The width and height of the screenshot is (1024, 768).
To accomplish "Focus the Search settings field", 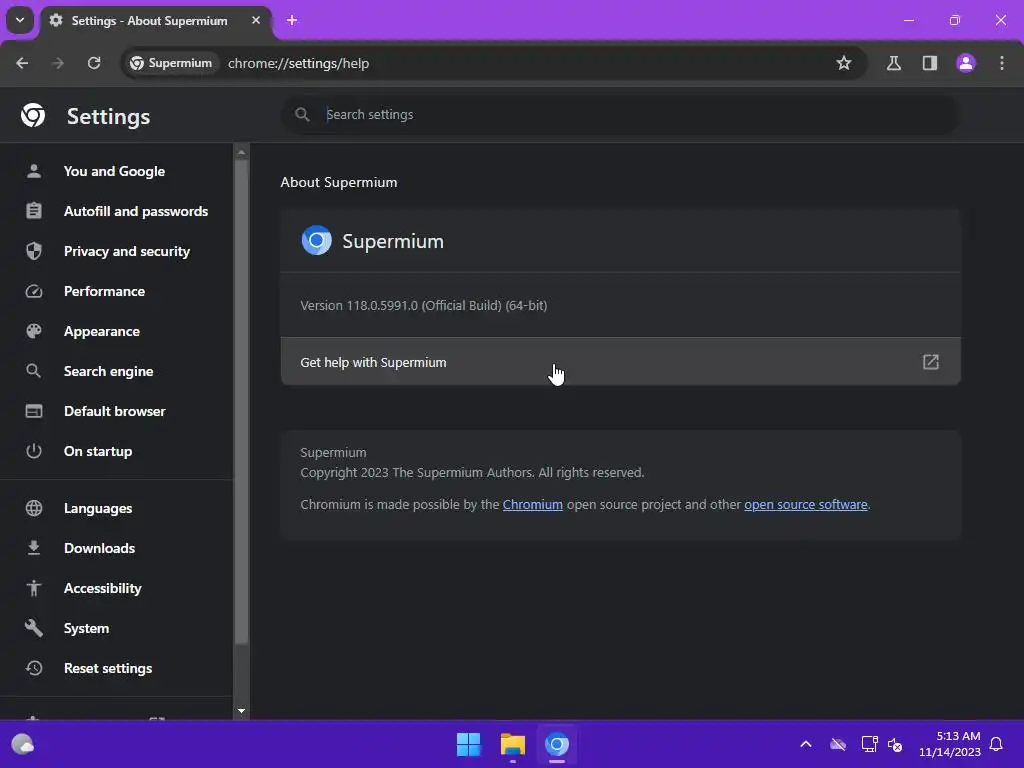I will (620, 115).
